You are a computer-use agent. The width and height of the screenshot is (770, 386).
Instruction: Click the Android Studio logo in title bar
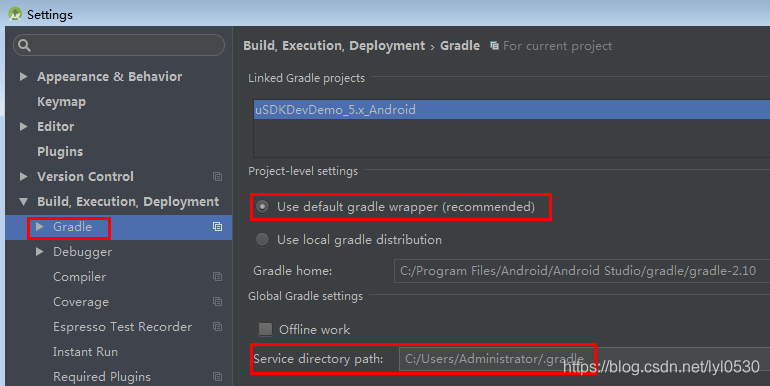point(15,14)
